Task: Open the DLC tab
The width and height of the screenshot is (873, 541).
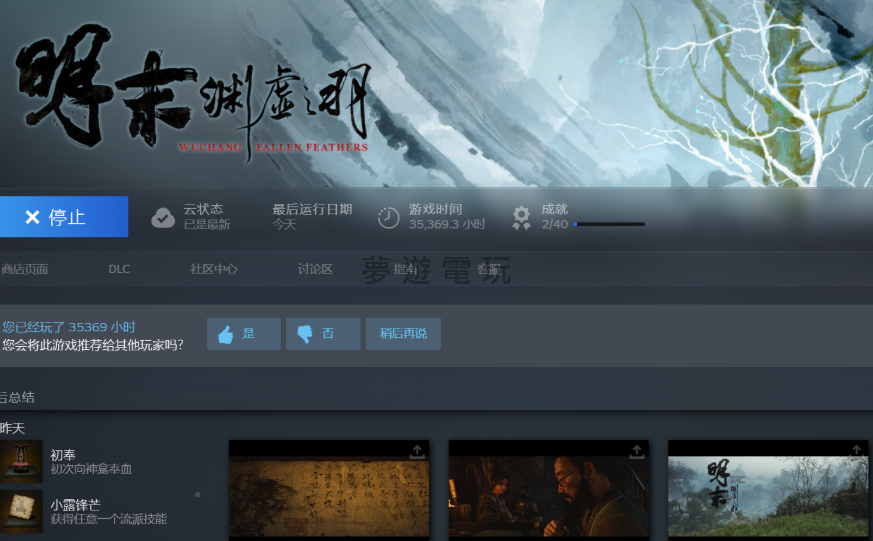Action: [119, 269]
